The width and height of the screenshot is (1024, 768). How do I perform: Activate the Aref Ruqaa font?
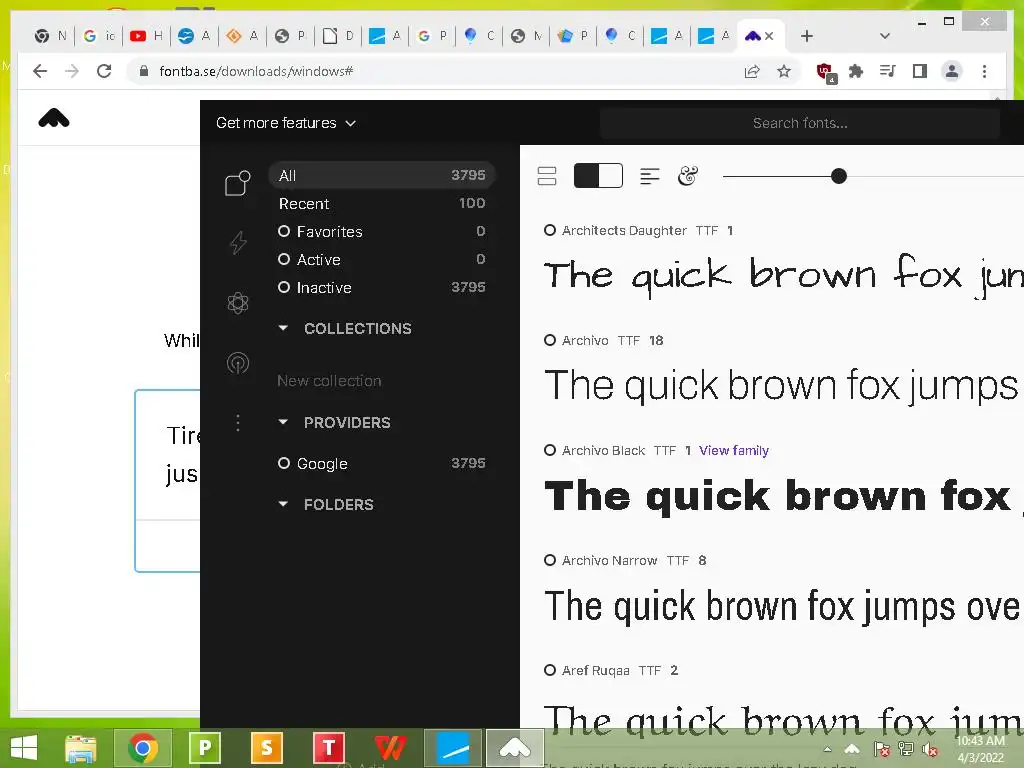(550, 670)
